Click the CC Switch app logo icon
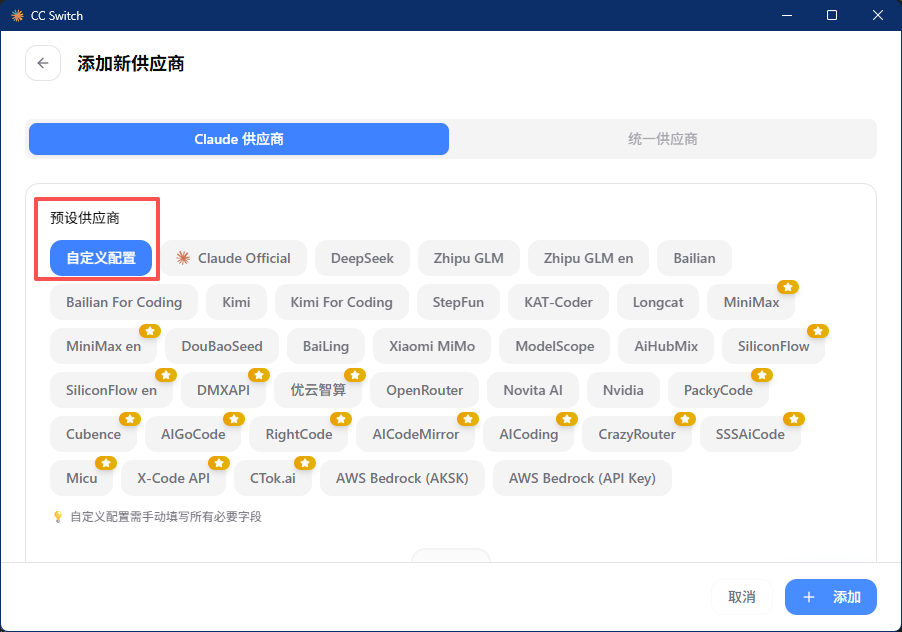The width and height of the screenshot is (902, 632). pyautogui.click(x=17, y=16)
